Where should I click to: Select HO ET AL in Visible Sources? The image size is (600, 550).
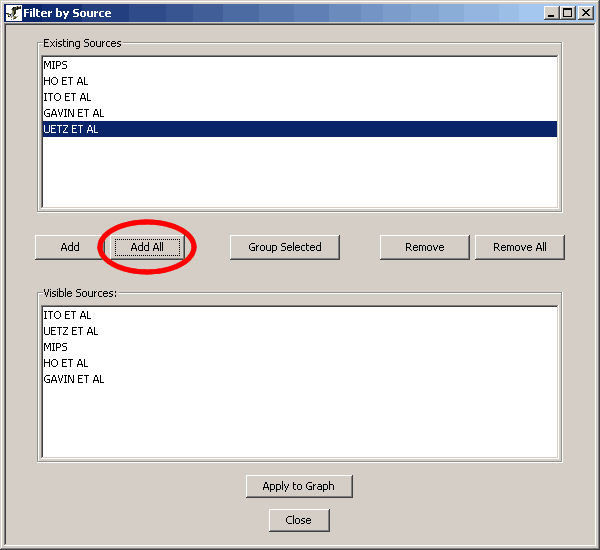click(x=65, y=363)
